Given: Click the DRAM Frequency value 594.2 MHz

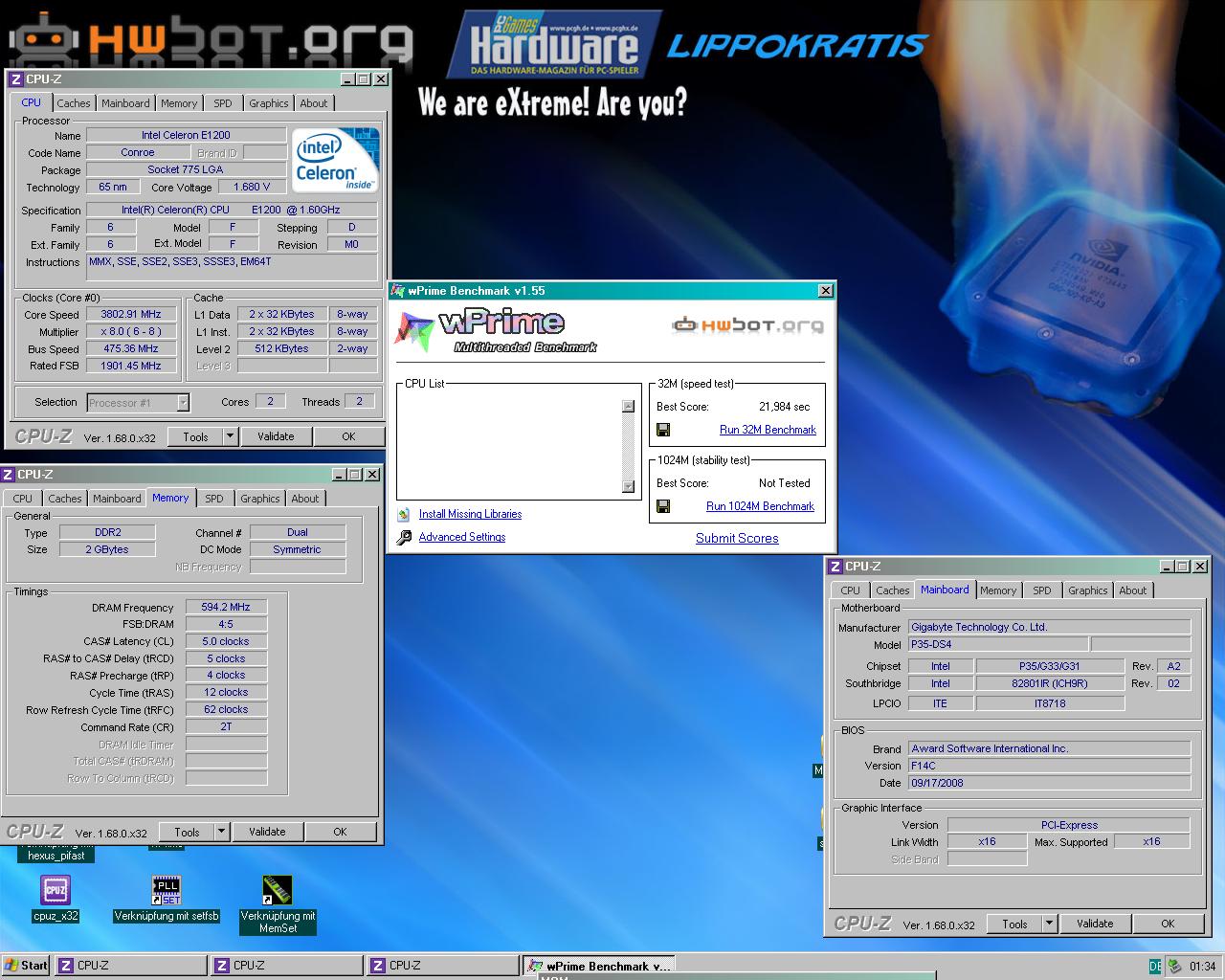Looking at the screenshot, I should click(226, 607).
